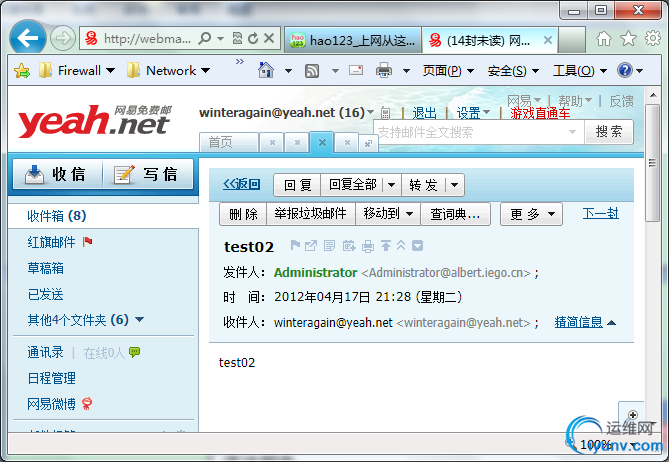Expand 其他4个文件夹 folder list
This screenshot has width=669, height=462.
140,319
